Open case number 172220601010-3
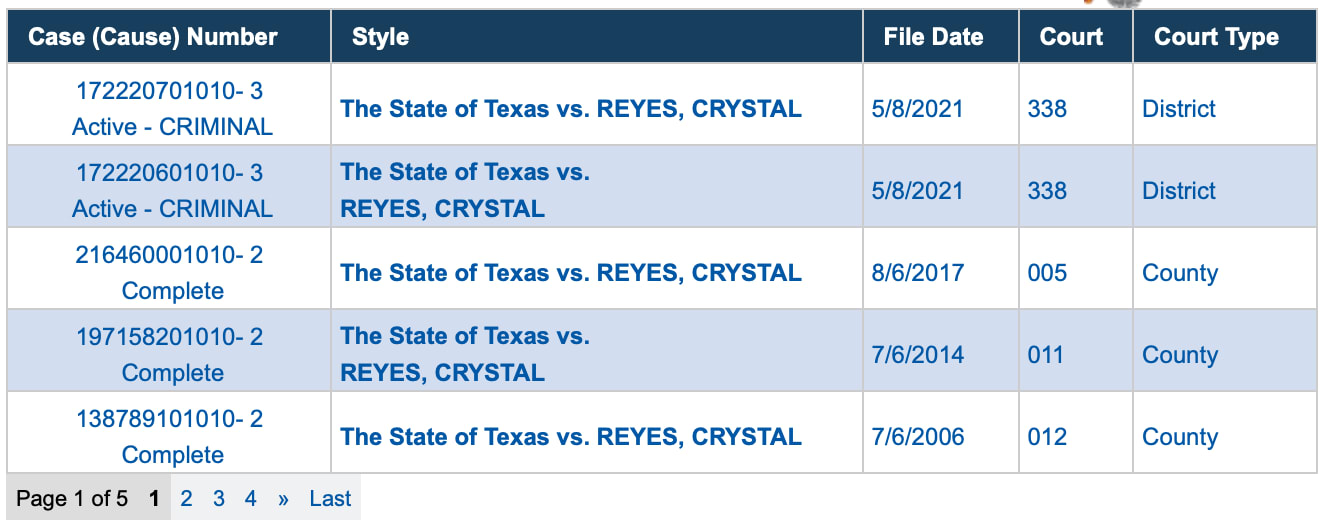The image size is (1326, 520). [169, 173]
